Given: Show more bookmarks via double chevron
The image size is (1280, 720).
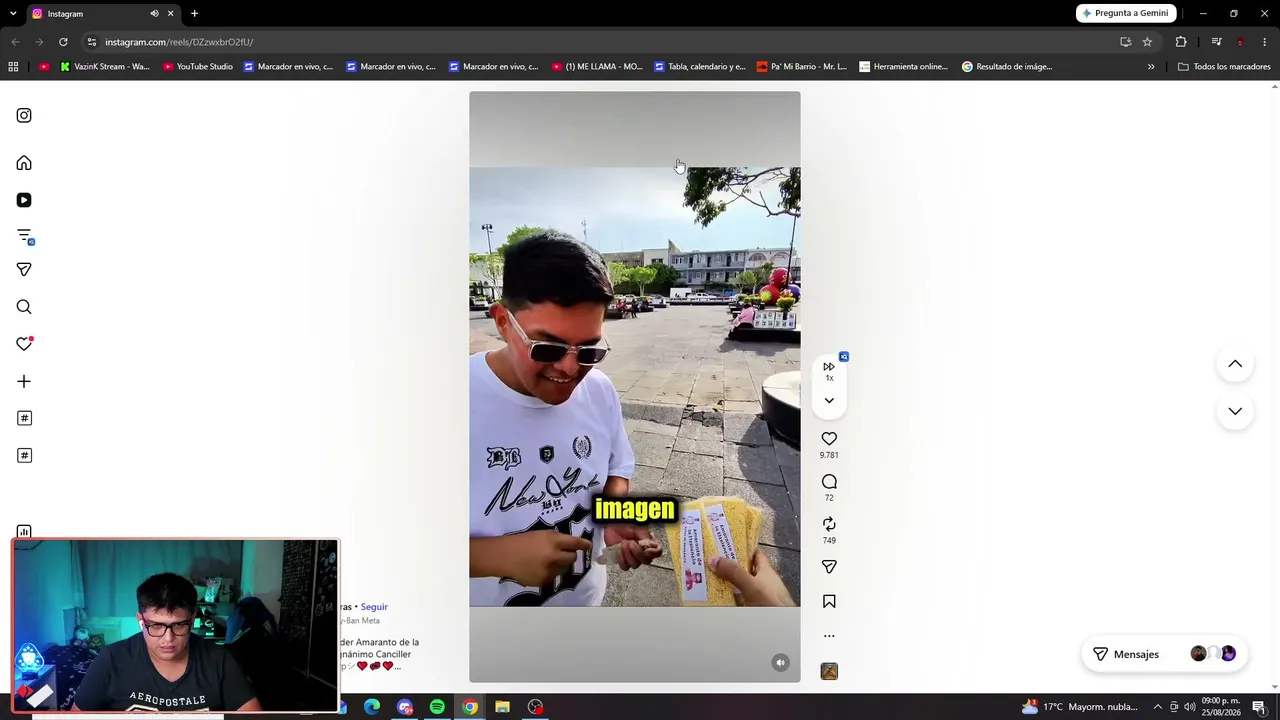Looking at the screenshot, I should click(1151, 67).
